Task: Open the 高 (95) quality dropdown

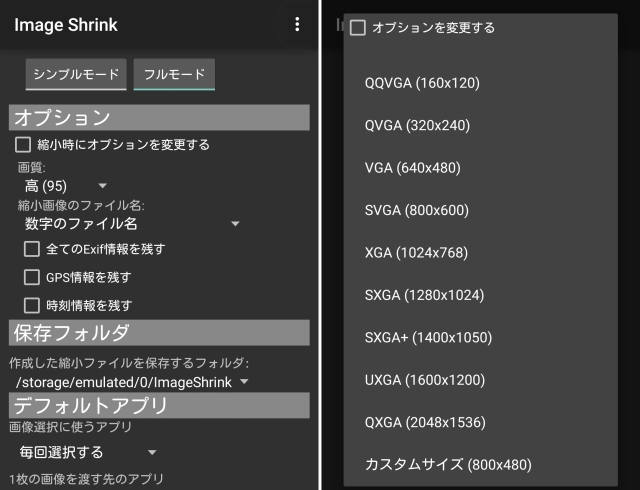Action: pos(65,186)
